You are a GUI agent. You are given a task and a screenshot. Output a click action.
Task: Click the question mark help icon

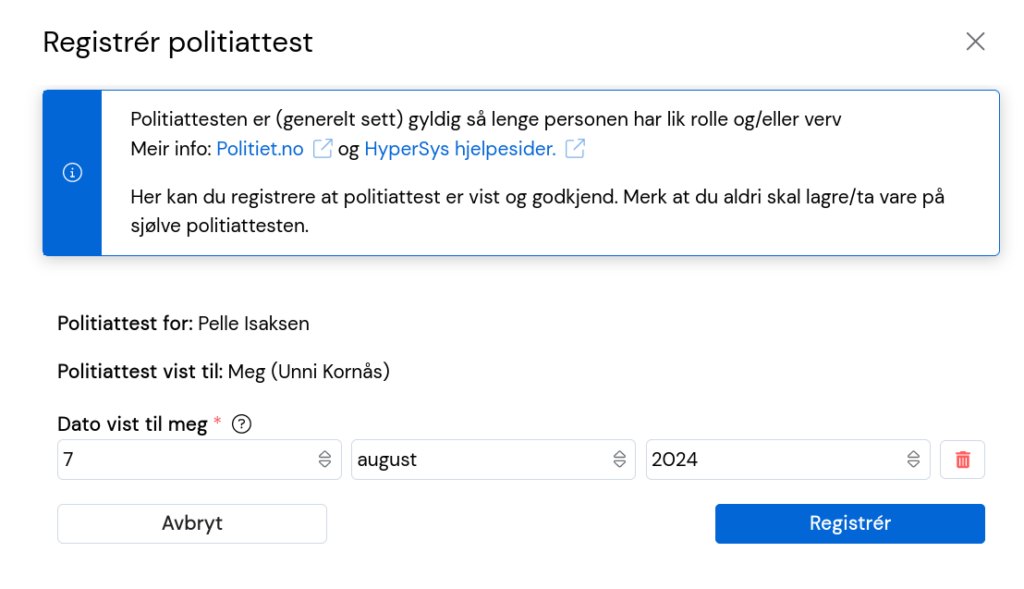click(x=242, y=424)
